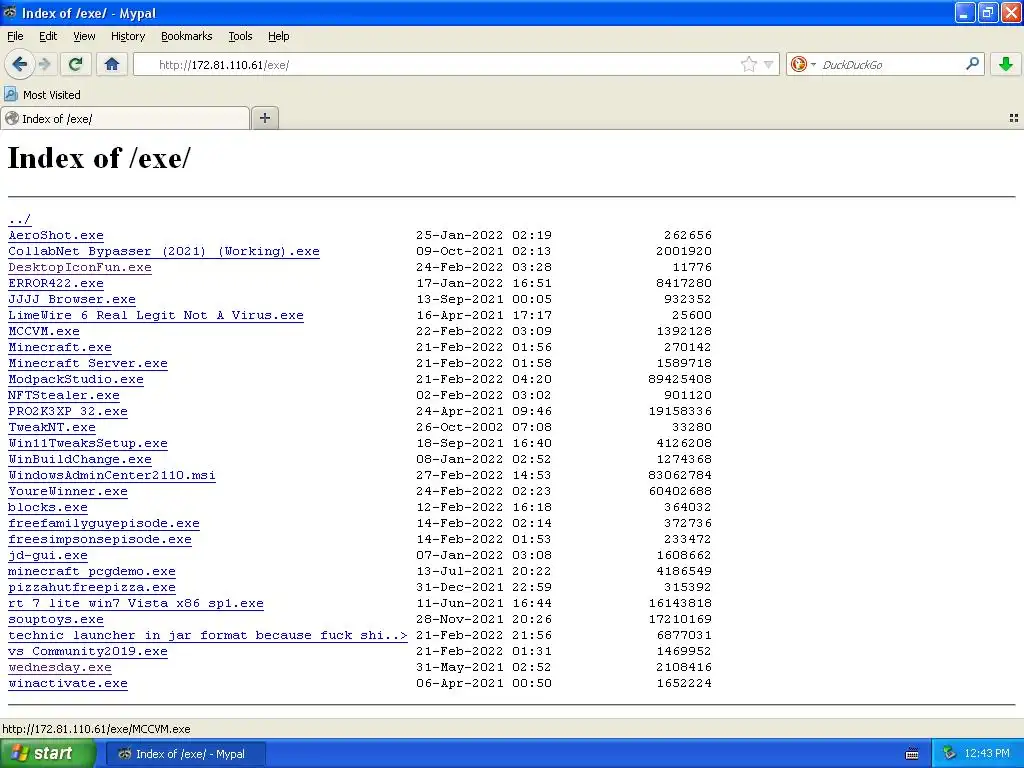The height and width of the screenshot is (768, 1024).
Task: Open rt_7_lite_win7_Vista_x86_sp1.exe link
Action: 136,603
